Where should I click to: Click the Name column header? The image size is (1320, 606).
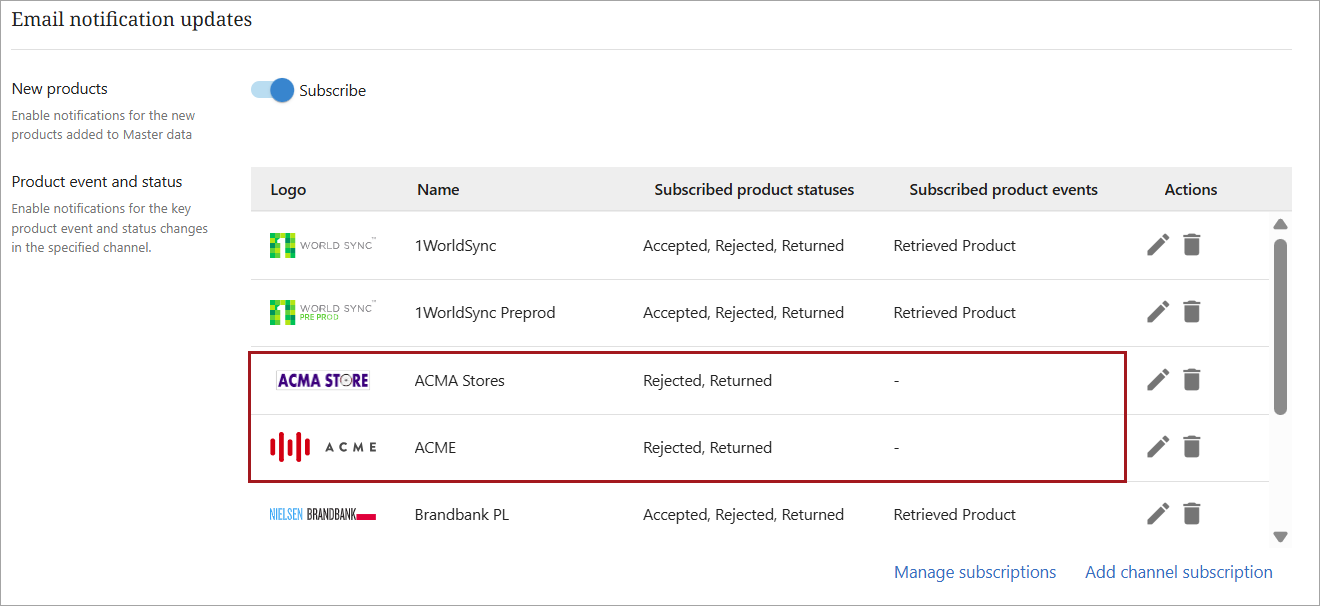[x=438, y=189]
